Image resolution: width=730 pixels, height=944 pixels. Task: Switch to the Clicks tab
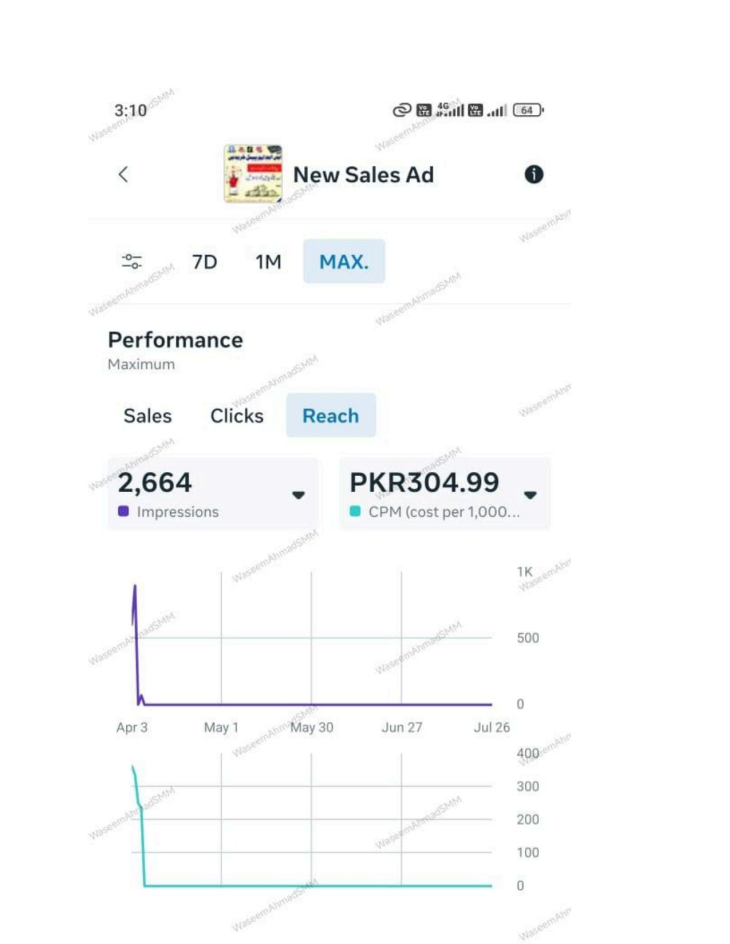(x=237, y=416)
